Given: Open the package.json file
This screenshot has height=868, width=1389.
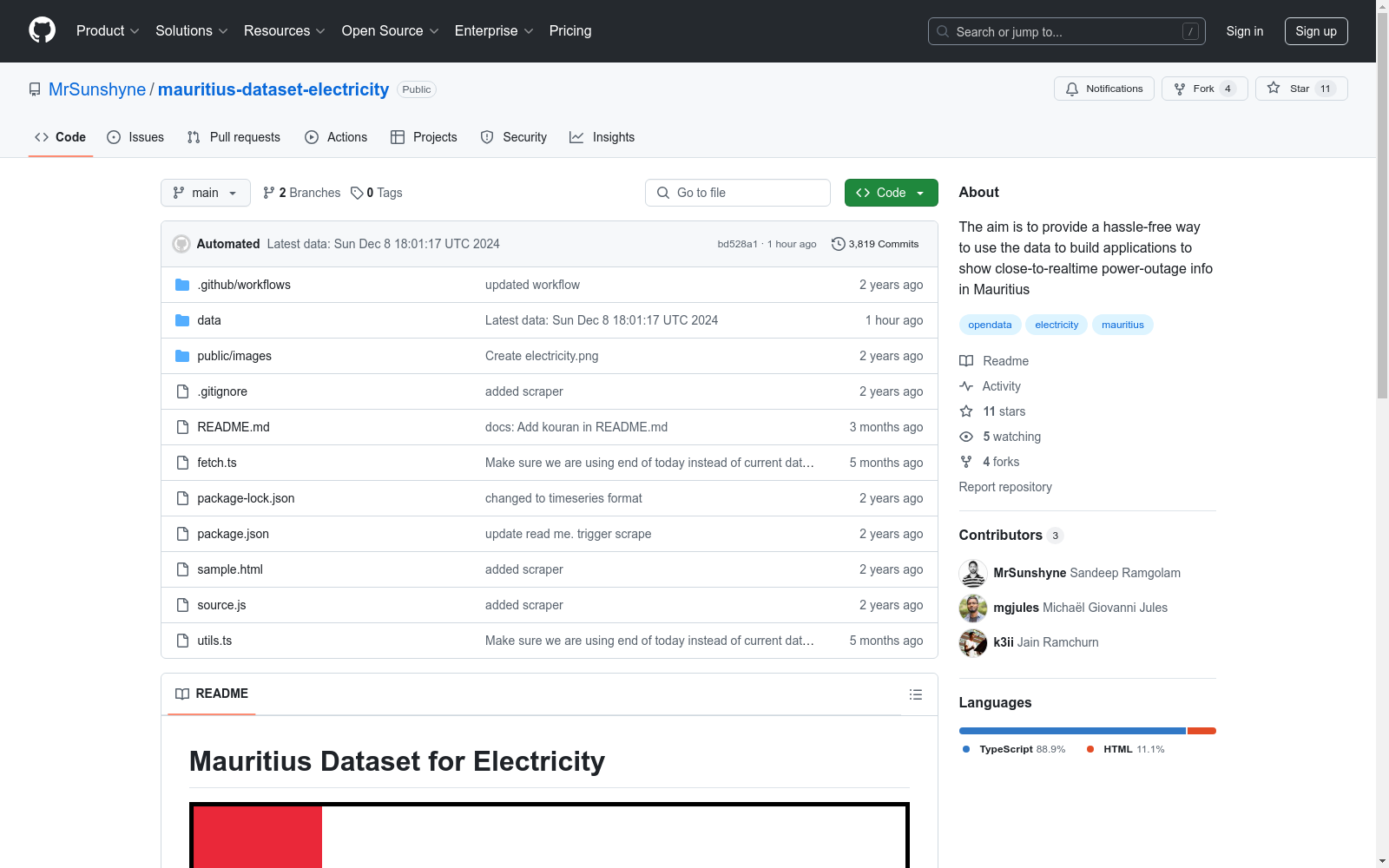Looking at the screenshot, I should 233,534.
